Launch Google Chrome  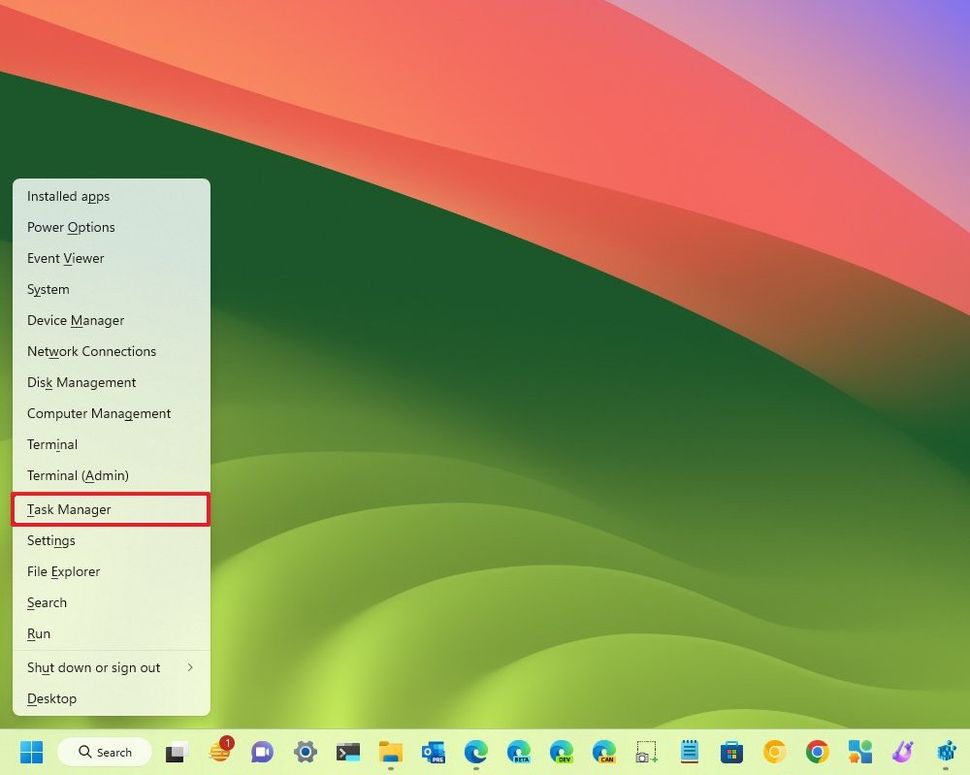pos(817,751)
